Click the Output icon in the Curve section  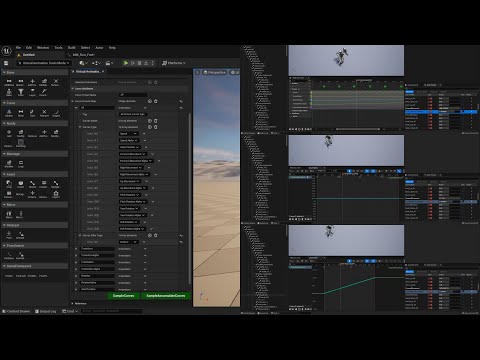(x=56, y=113)
